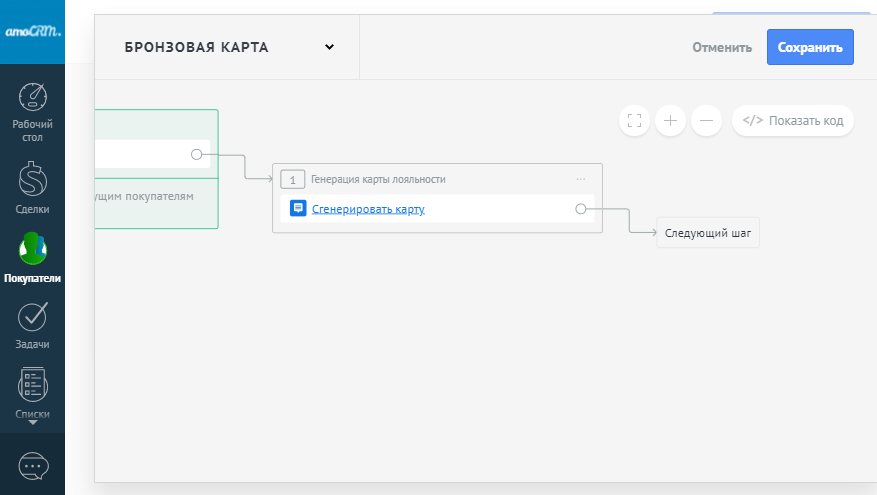
Task: Click Отменить to cancel changes
Action: point(721,47)
